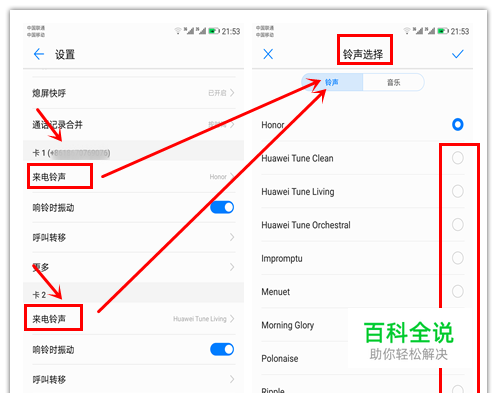Viewport: 497px width, 393px height.
Task: Tap Wi-Fi icon in right status bar
Action: (407, 31)
